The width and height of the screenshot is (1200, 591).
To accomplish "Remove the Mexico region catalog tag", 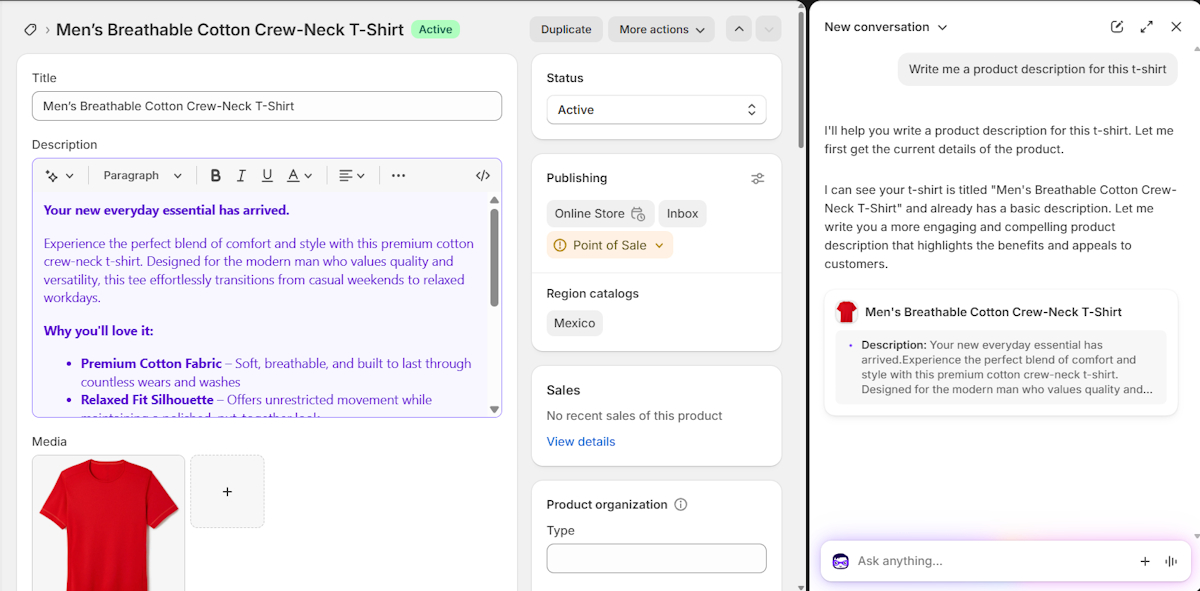I will pyautogui.click(x=574, y=323).
